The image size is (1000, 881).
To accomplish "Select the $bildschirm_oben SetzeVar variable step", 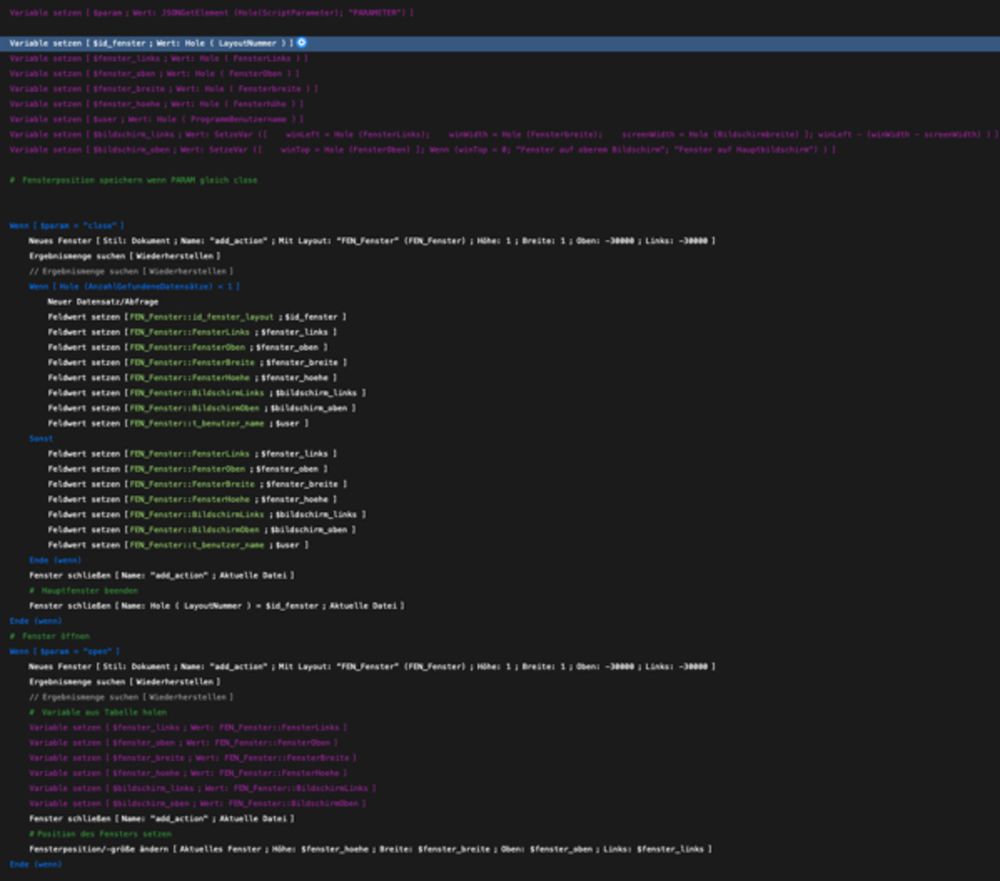I will click(x=422, y=150).
